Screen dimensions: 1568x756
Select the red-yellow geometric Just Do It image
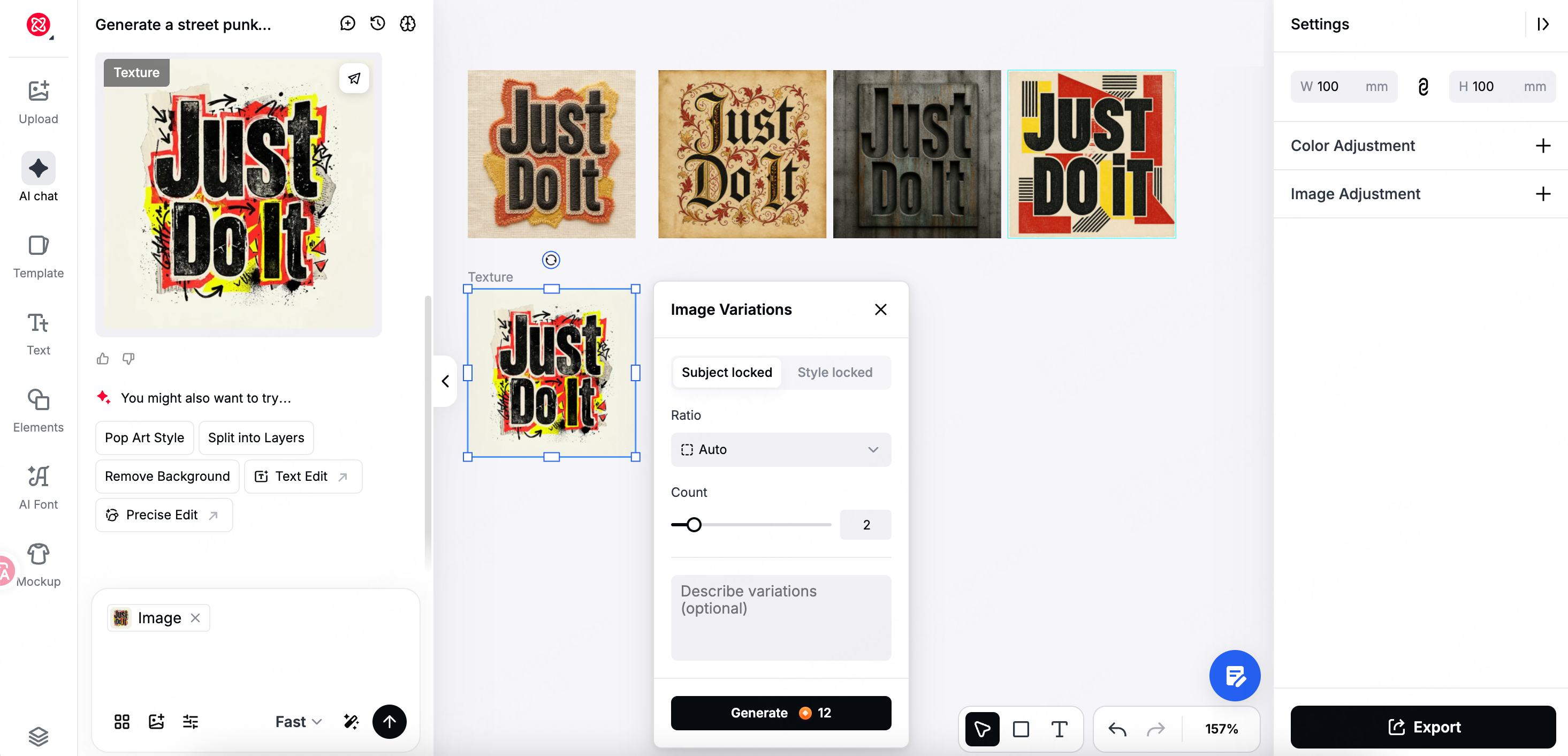pos(1091,154)
